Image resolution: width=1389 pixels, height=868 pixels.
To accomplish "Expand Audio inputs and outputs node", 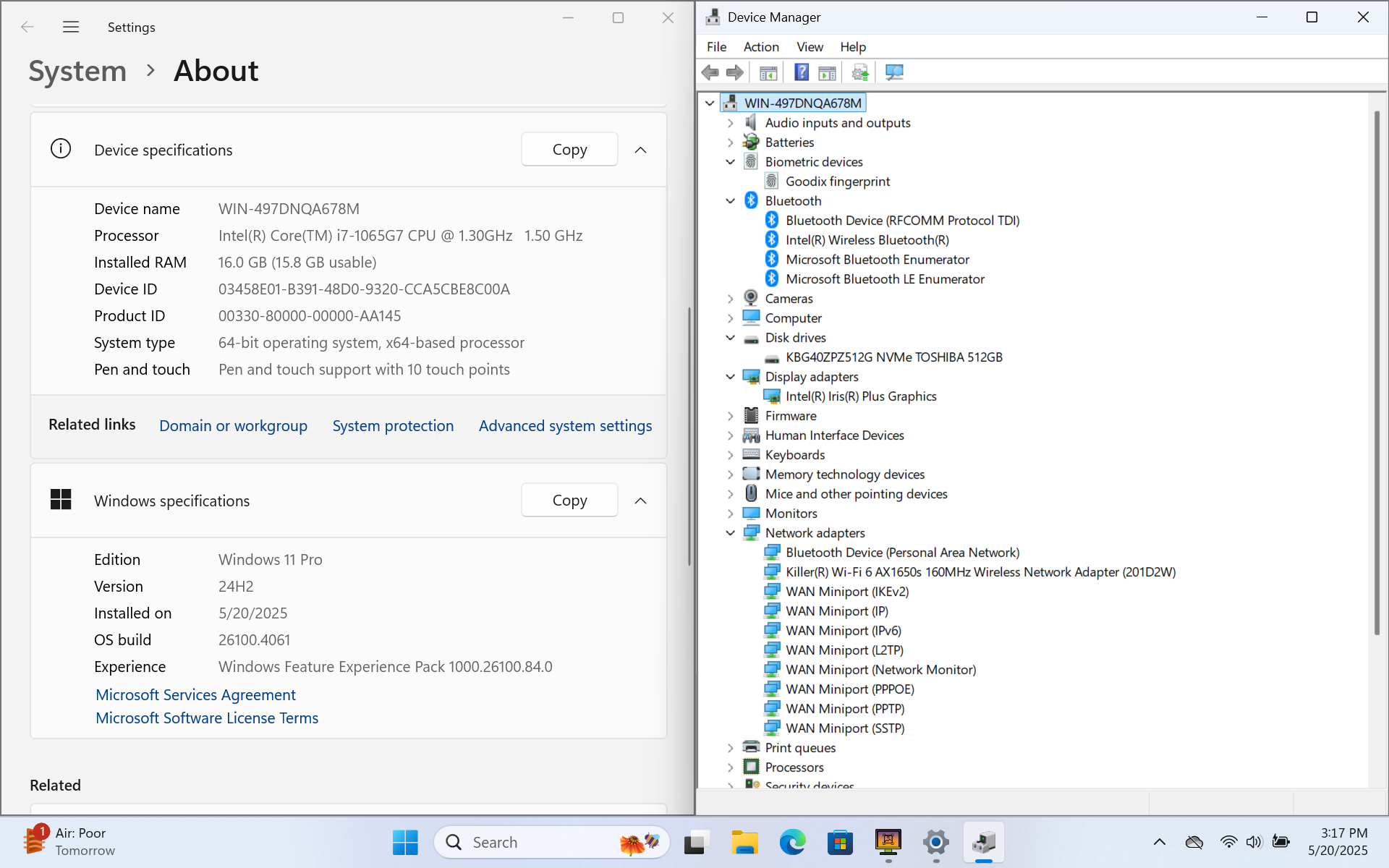I will [731, 123].
